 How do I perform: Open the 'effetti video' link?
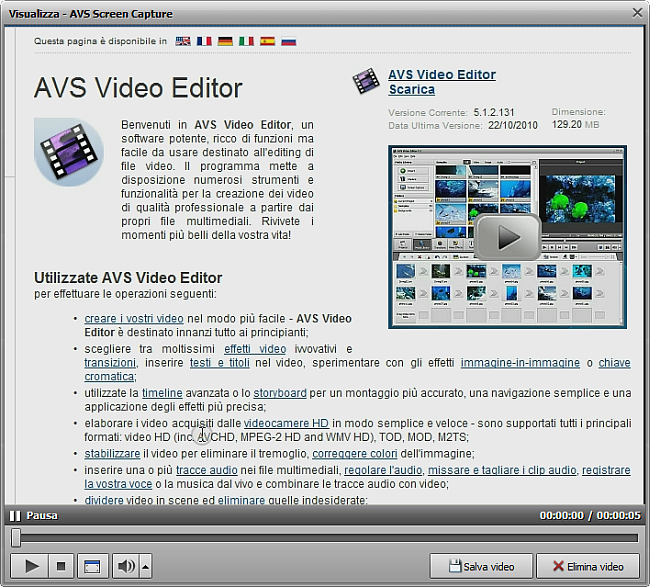[255, 349]
